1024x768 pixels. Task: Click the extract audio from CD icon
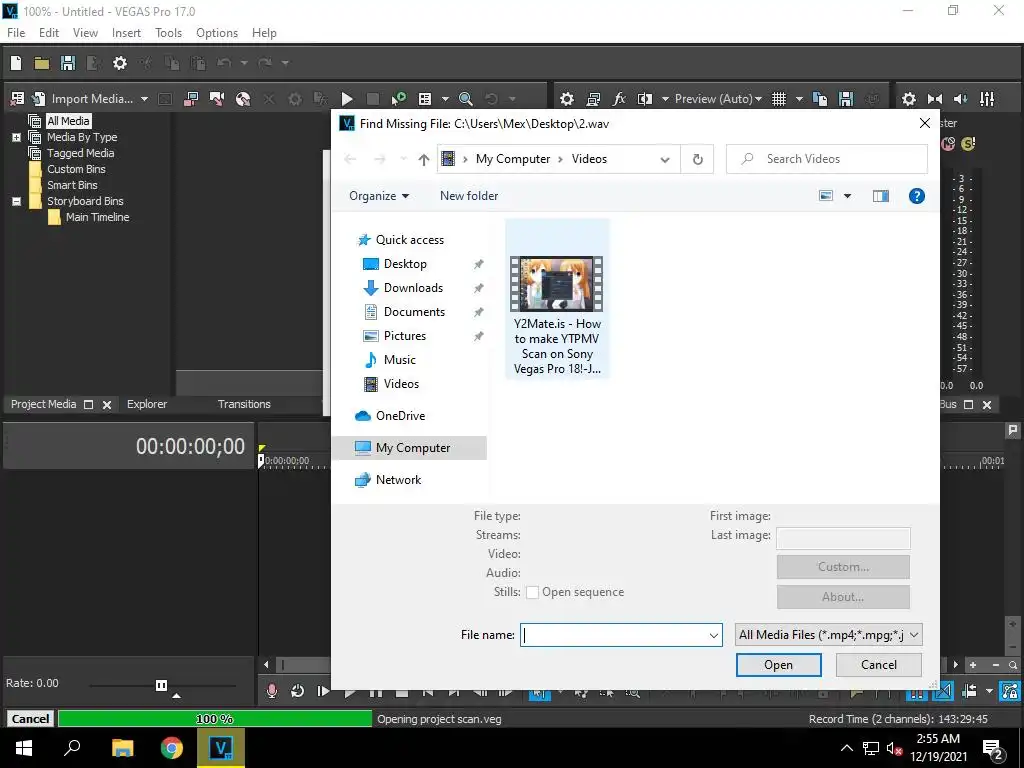[x=243, y=99]
